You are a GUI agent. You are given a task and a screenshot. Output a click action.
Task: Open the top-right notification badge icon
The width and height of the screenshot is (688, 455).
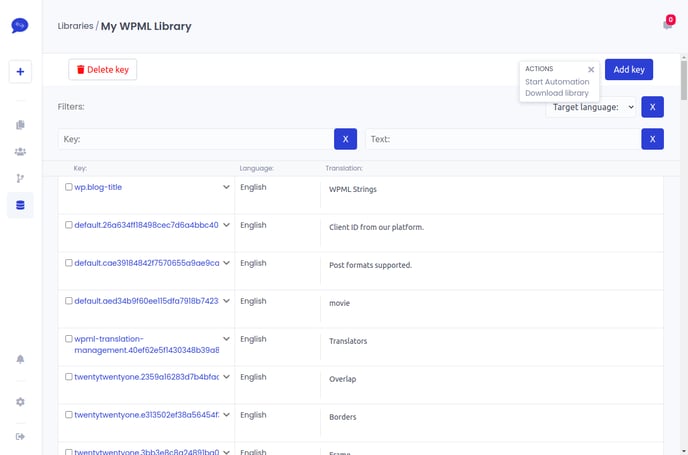coord(668,23)
